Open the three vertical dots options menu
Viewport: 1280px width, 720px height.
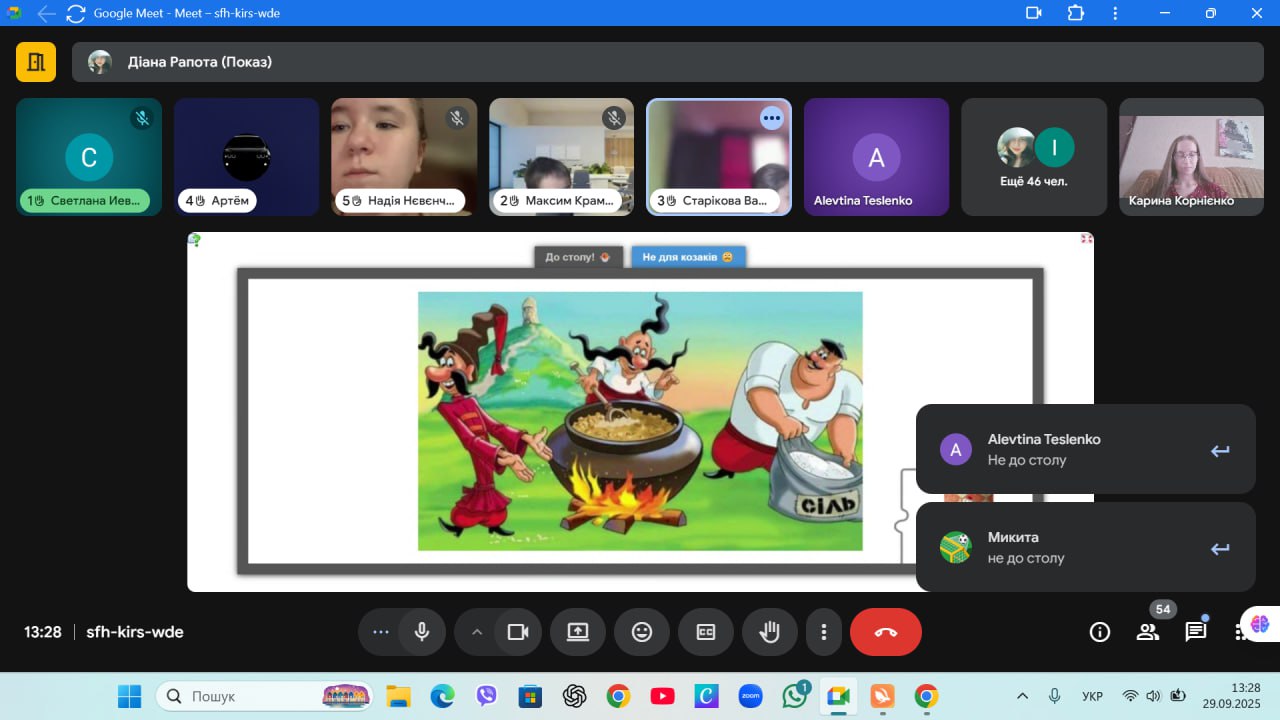point(824,632)
